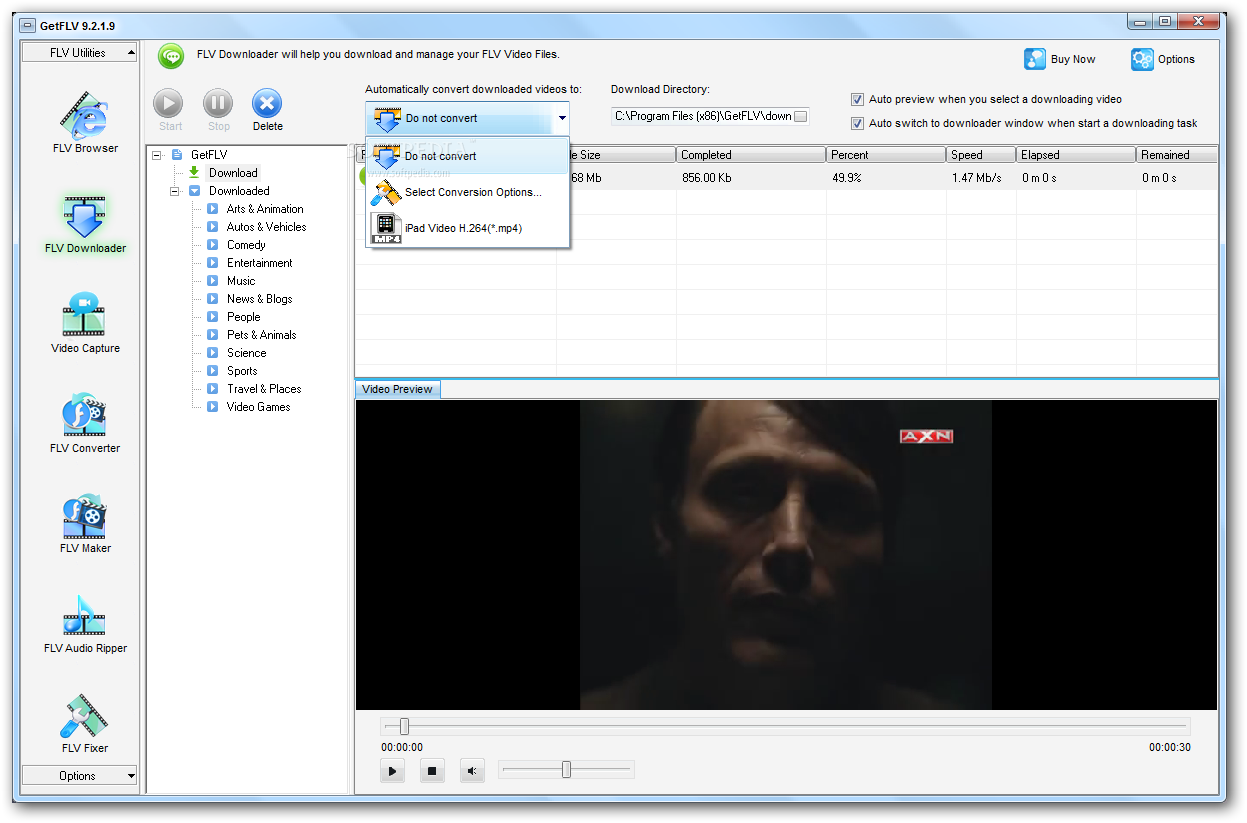Launch the FLV Fixer tool

click(x=85, y=722)
